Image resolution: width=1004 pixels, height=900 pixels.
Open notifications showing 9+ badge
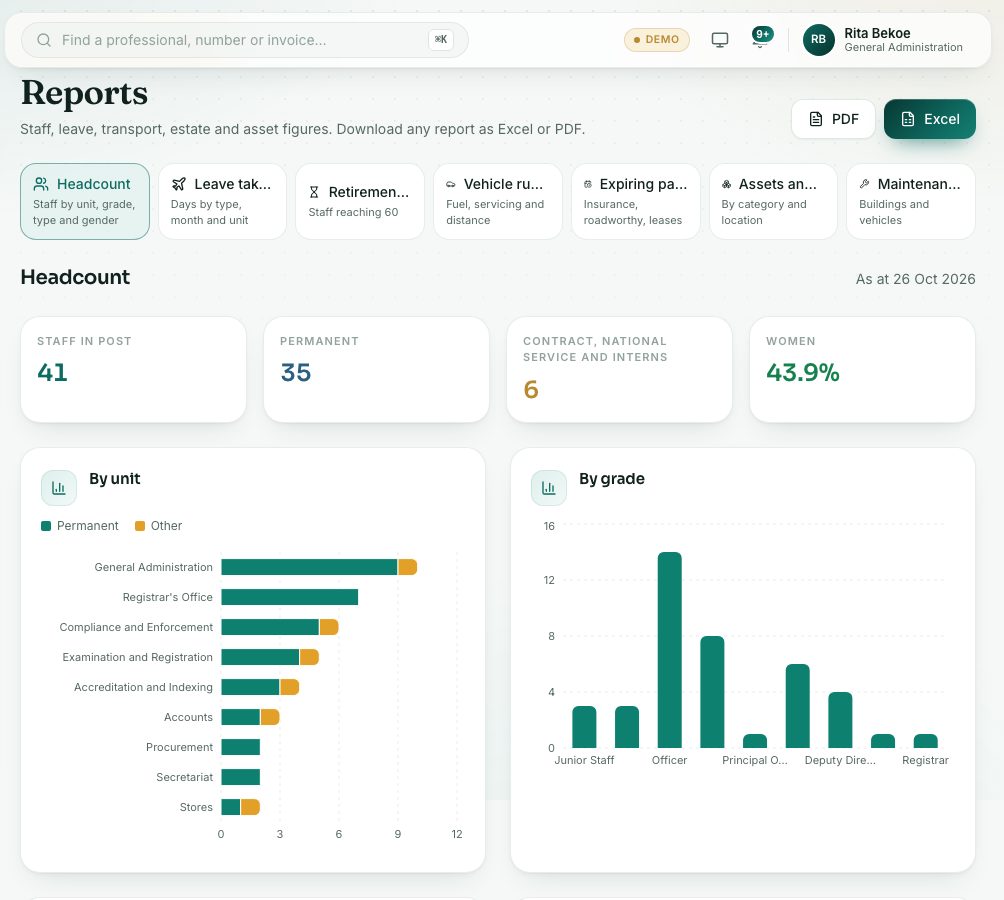pos(761,38)
